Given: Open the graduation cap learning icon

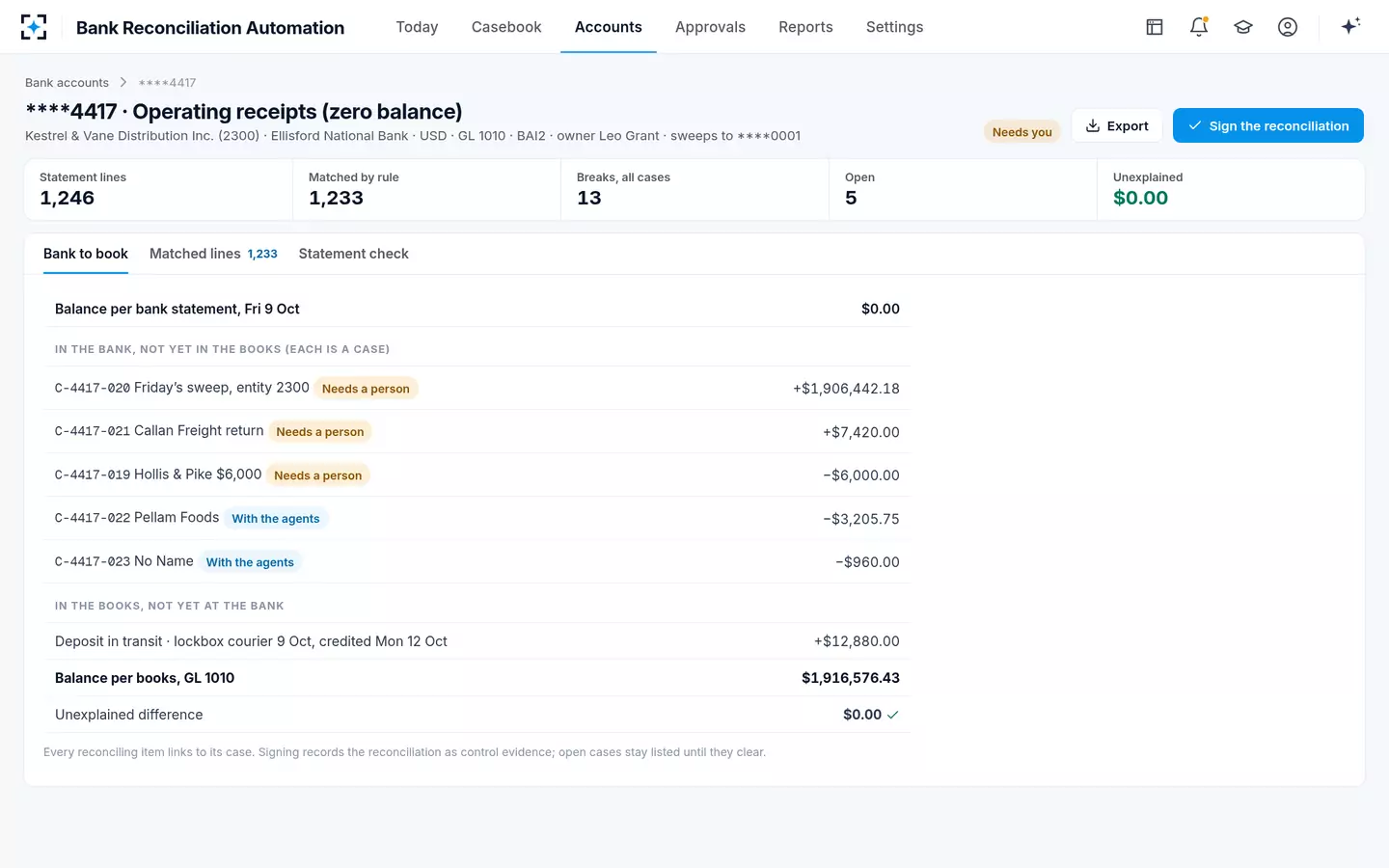Looking at the screenshot, I should point(1243,27).
